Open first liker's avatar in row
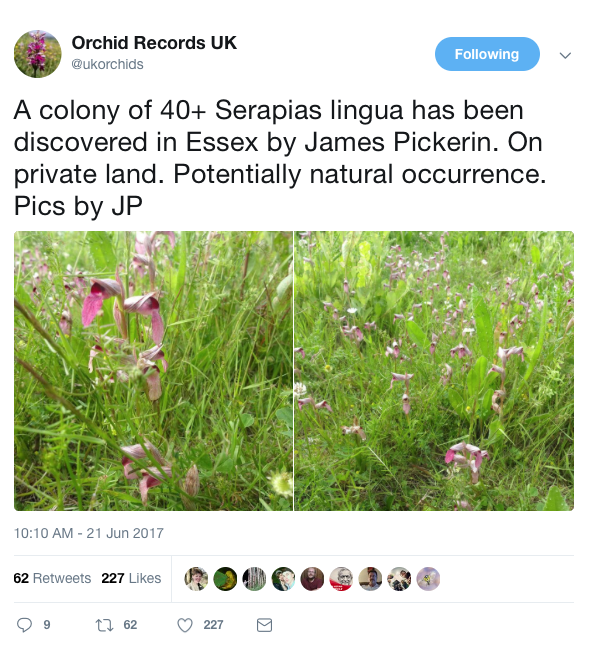599x662 pixels. pyautogui.click(x=196, y=578)
